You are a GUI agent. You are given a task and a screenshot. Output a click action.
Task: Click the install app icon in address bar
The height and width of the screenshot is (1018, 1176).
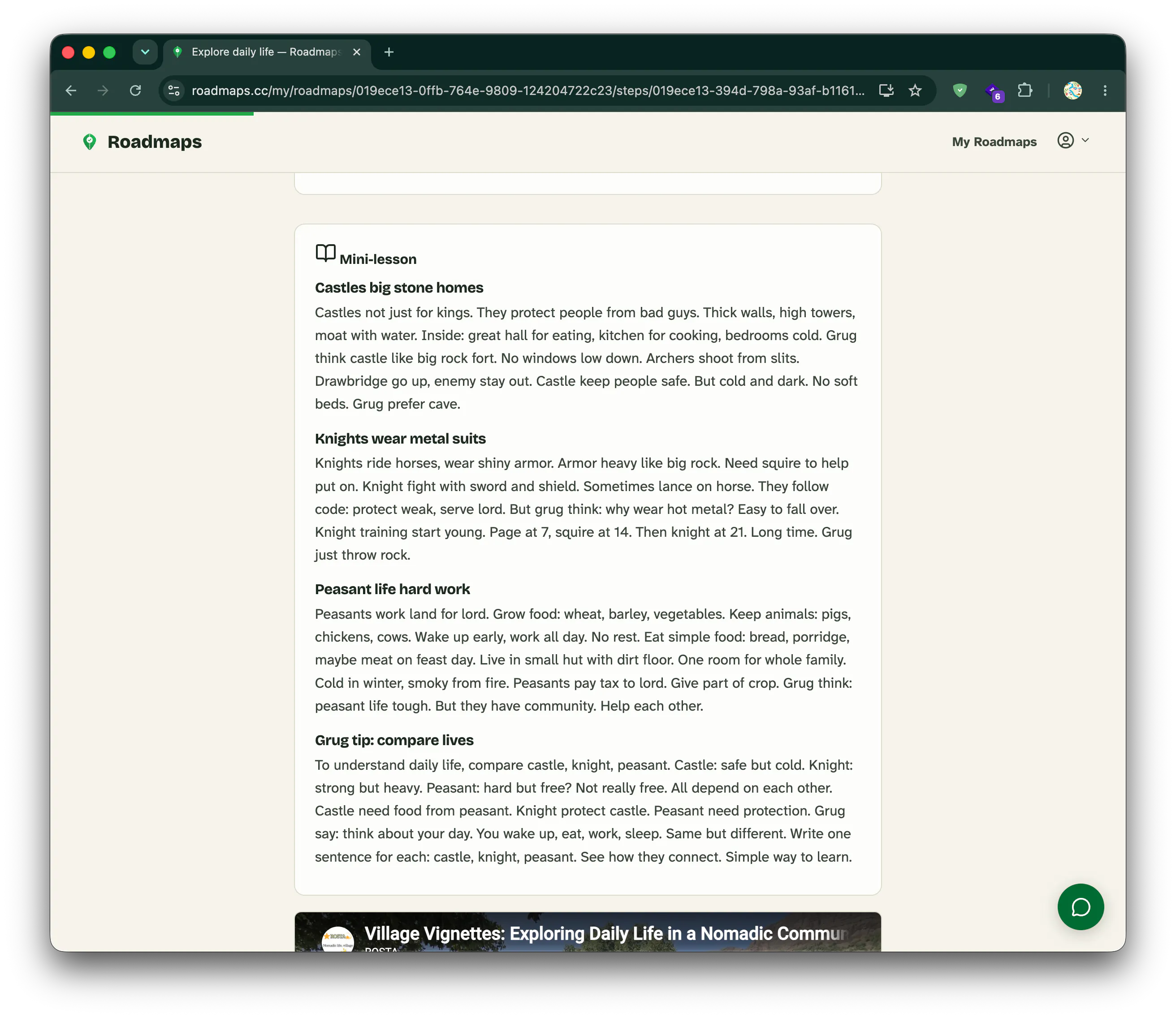pyautogui.click(x=886, y=91)
